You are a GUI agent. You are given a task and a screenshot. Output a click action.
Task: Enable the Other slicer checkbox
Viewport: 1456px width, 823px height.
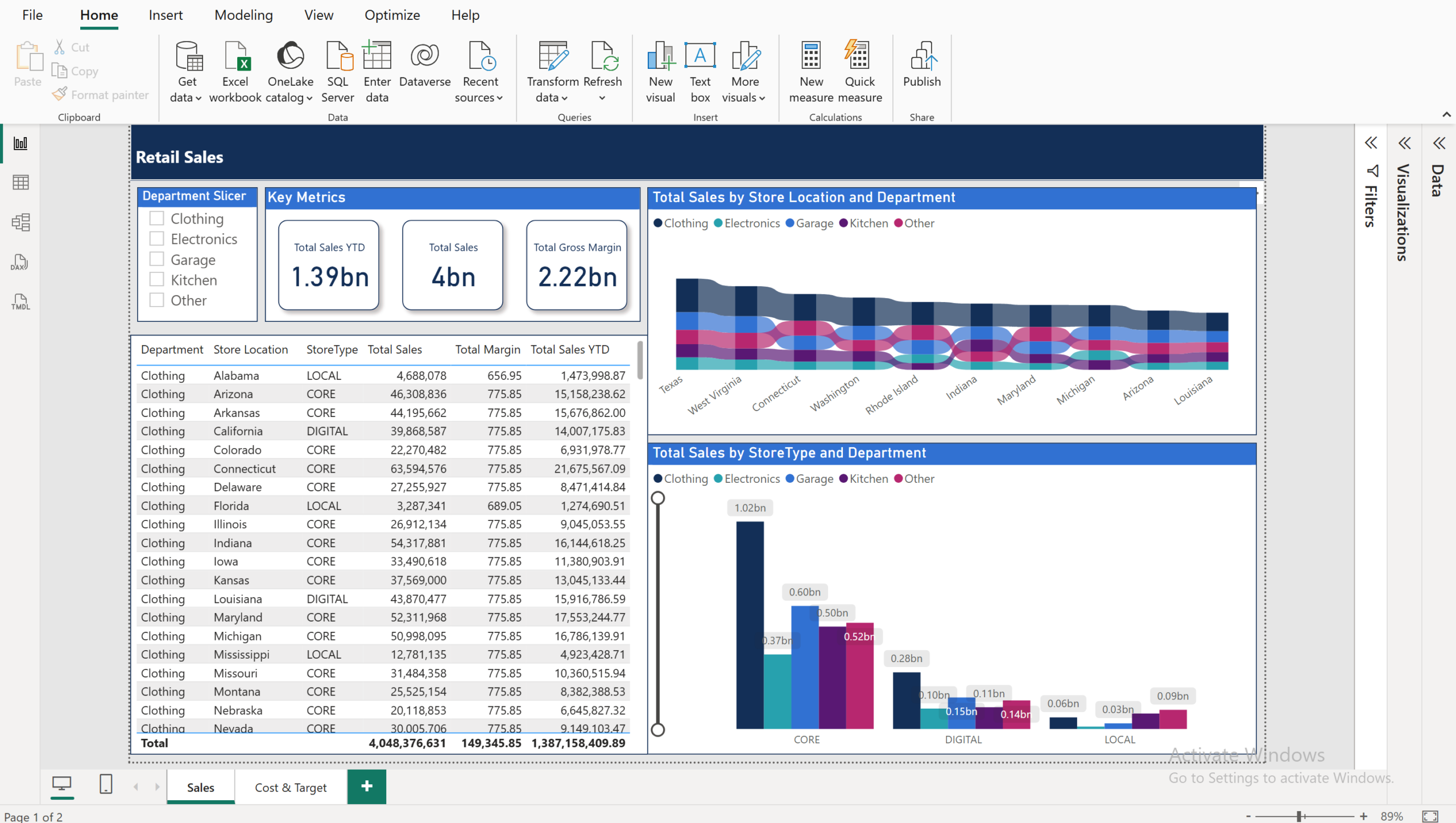157,300
